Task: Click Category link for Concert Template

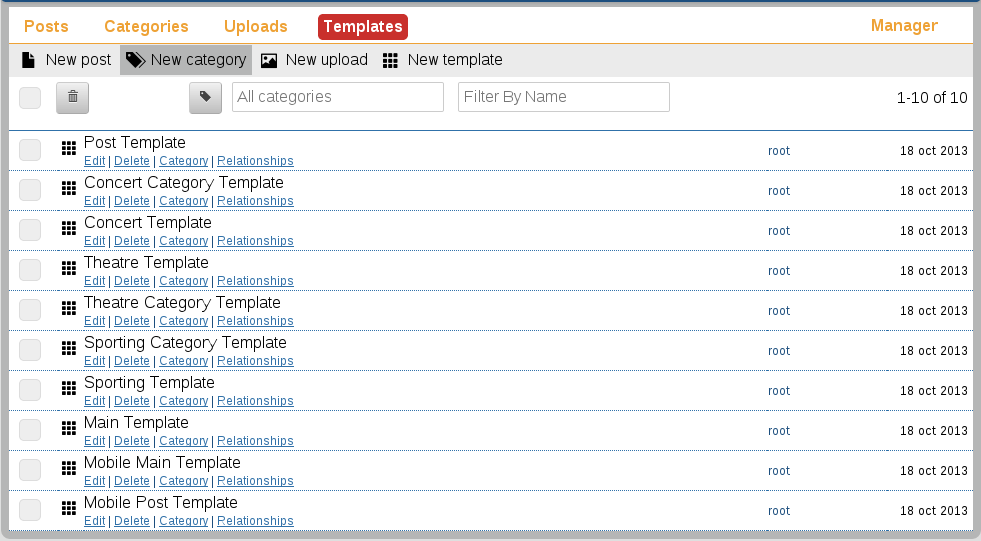Action: (183, 241)
